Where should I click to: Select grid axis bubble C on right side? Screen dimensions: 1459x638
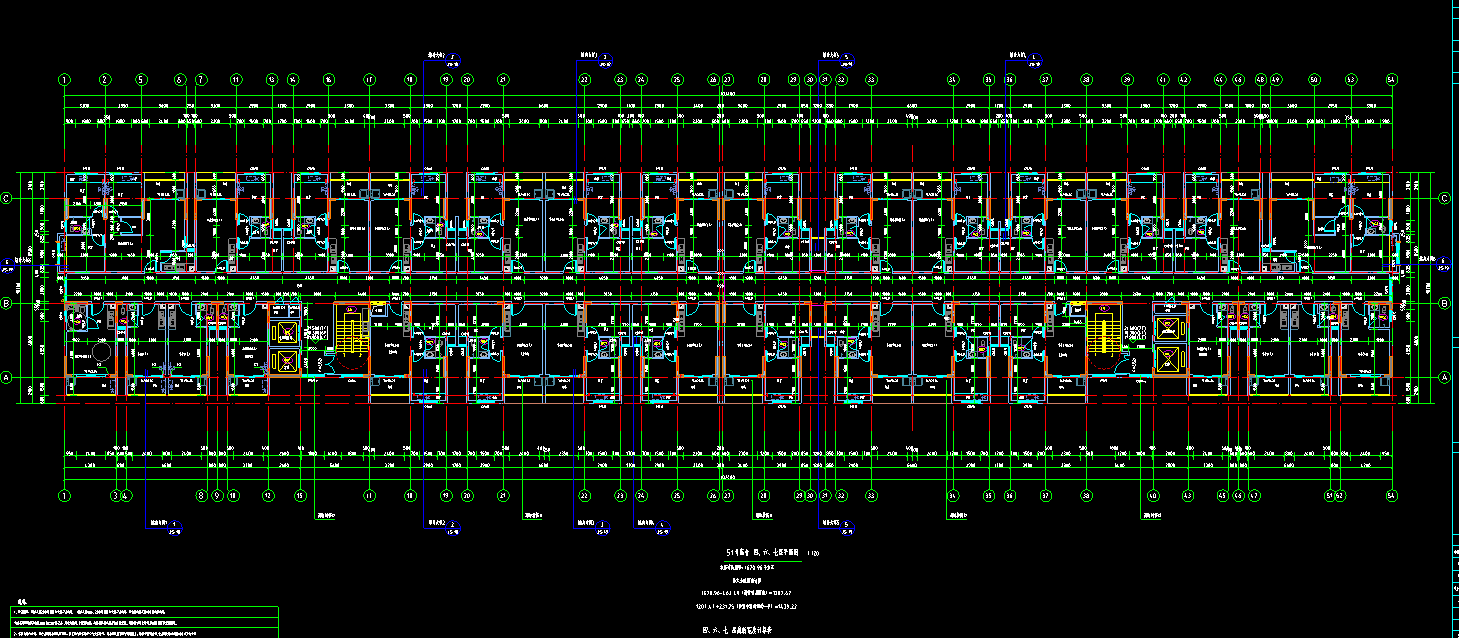click(1443, 198)
